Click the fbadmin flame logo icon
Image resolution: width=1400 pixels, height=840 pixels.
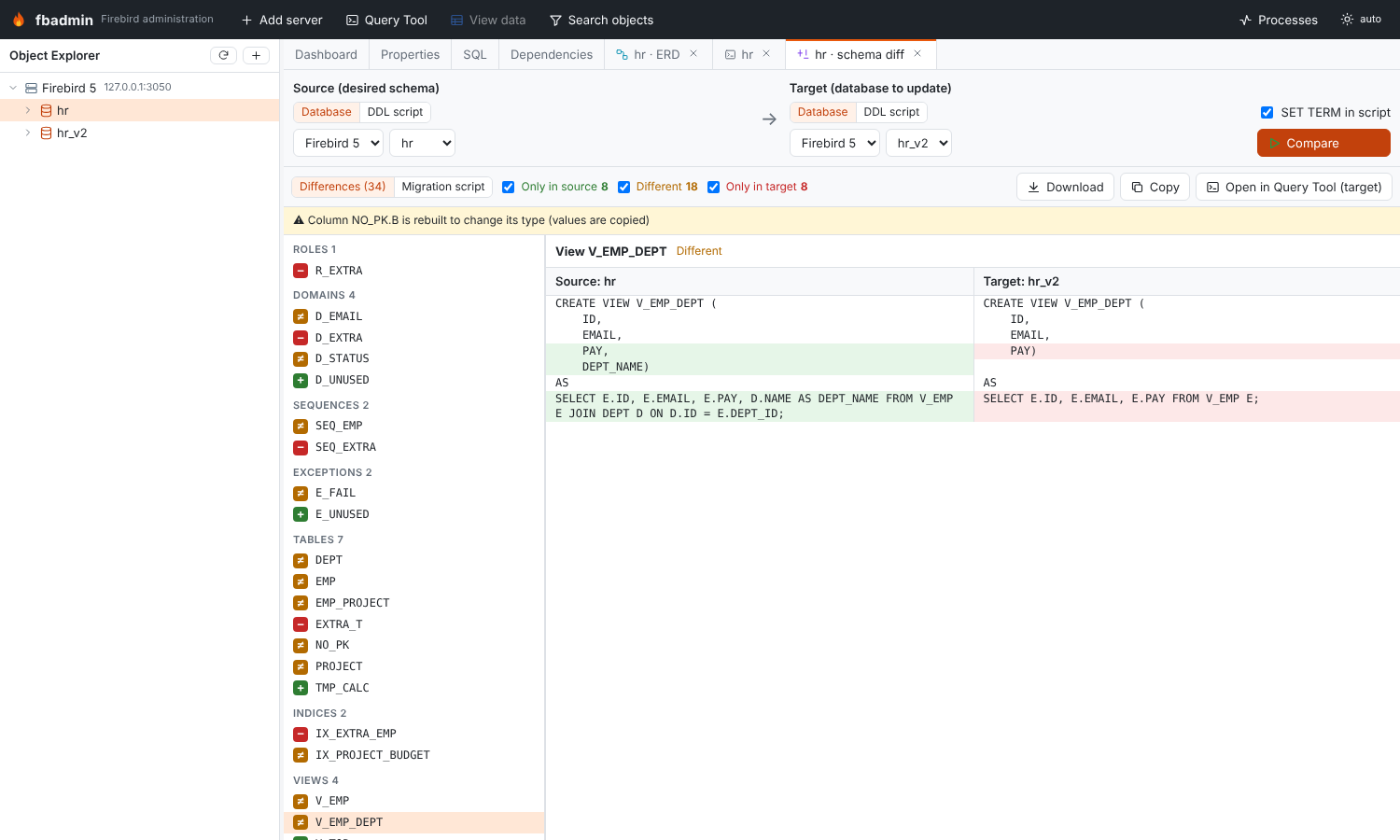pos(19,20)
